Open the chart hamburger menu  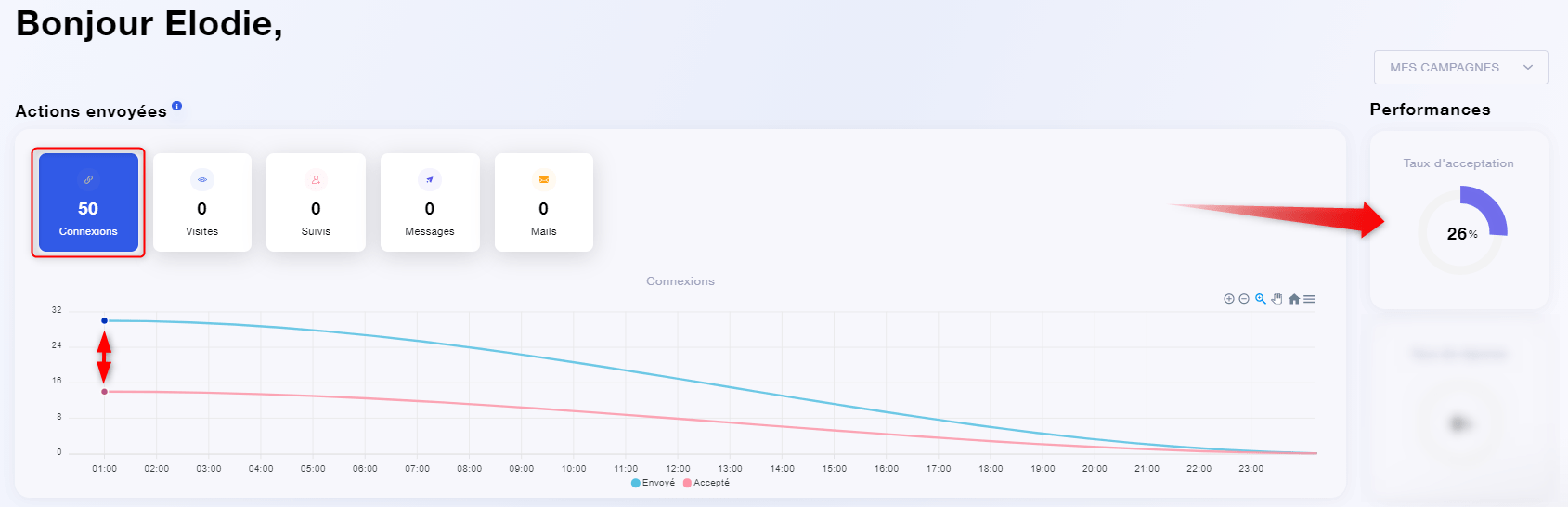pyautogui.click(x=1309, y=299)
